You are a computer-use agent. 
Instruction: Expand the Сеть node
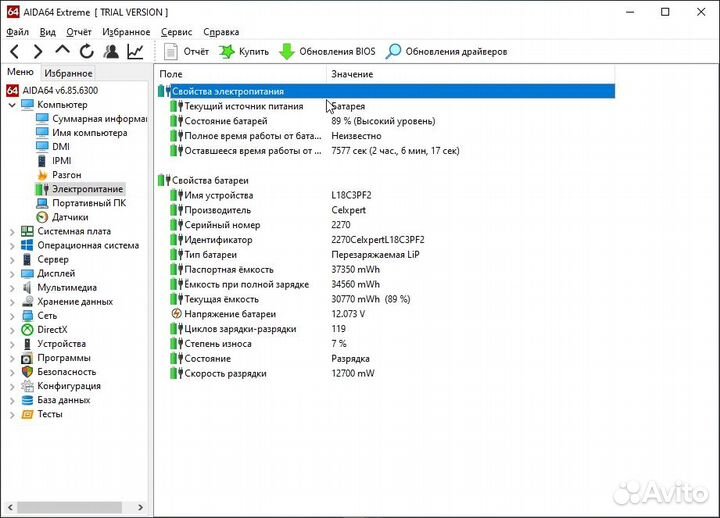click(12, 316)
